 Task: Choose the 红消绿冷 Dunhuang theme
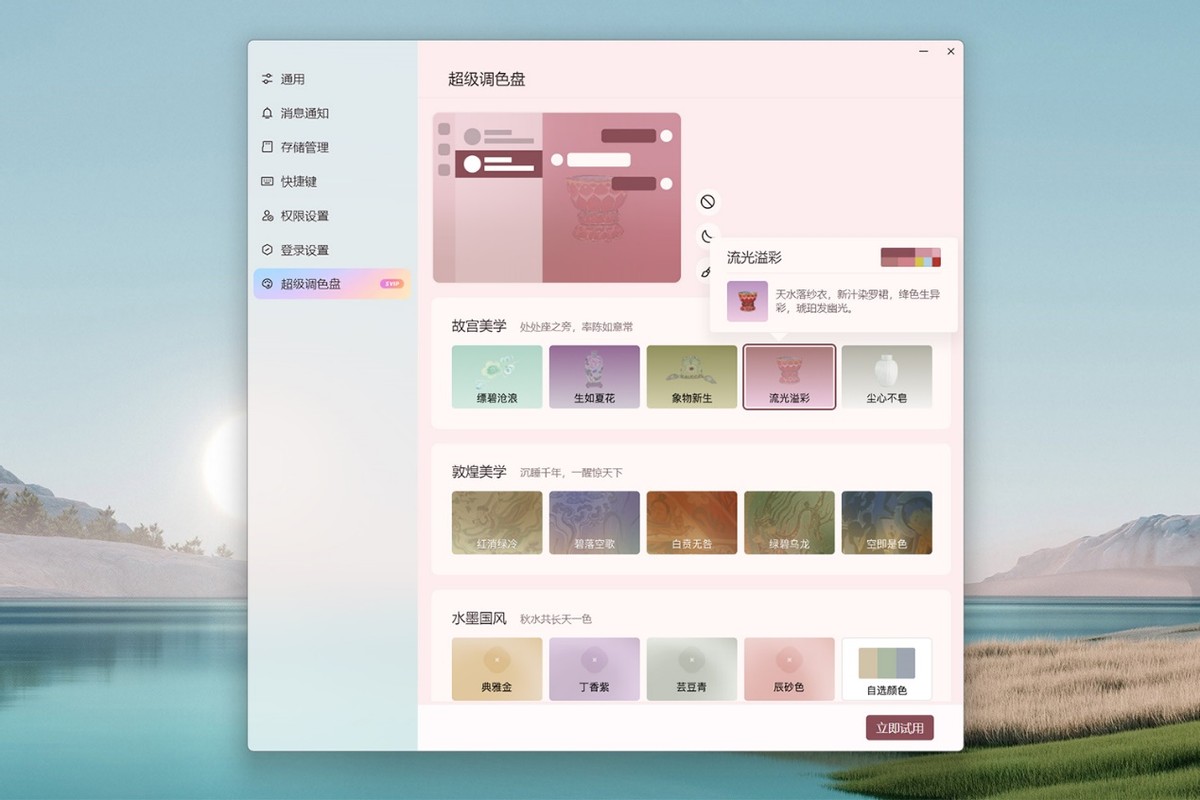(x=497, y=521)
